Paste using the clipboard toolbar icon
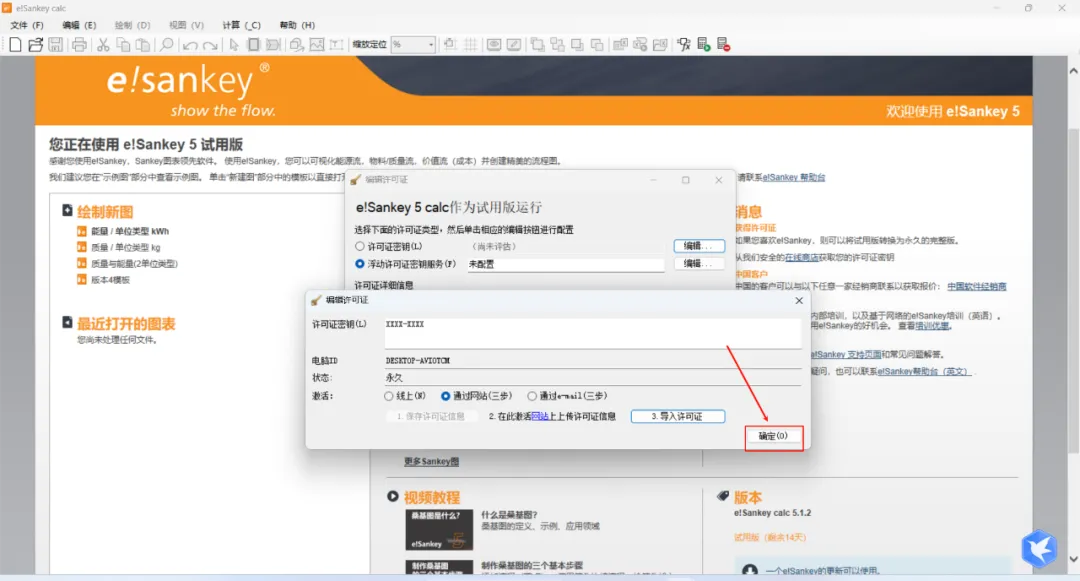Viewport: 1080px width, 581px height. pos(143,45)
